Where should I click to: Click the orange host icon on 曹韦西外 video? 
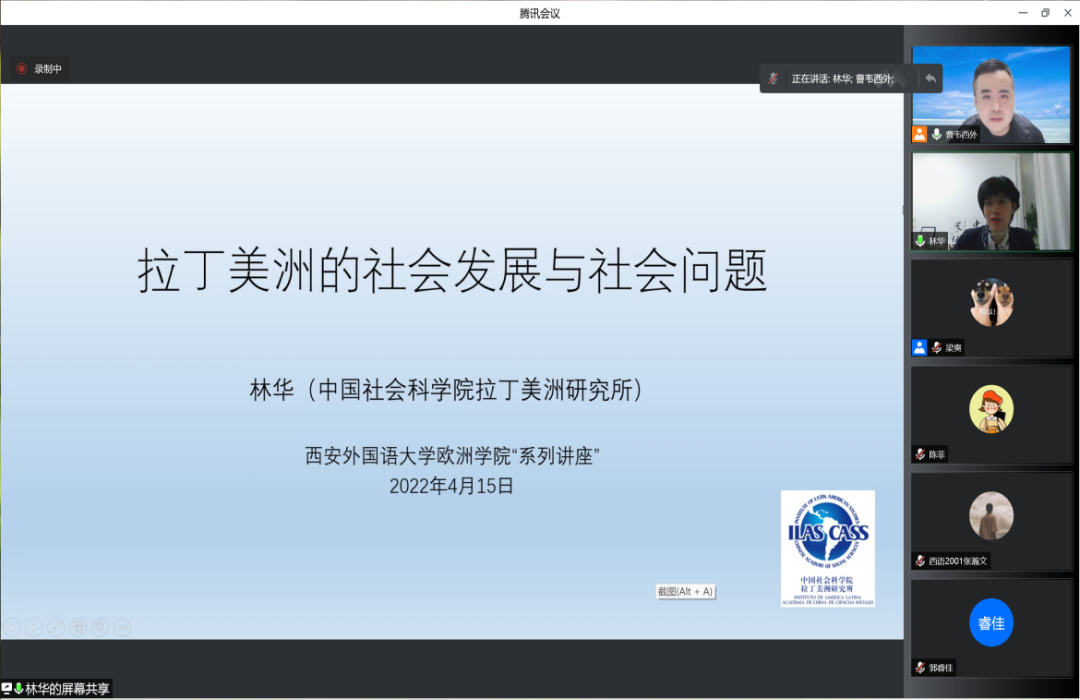[x=919, y=134]
